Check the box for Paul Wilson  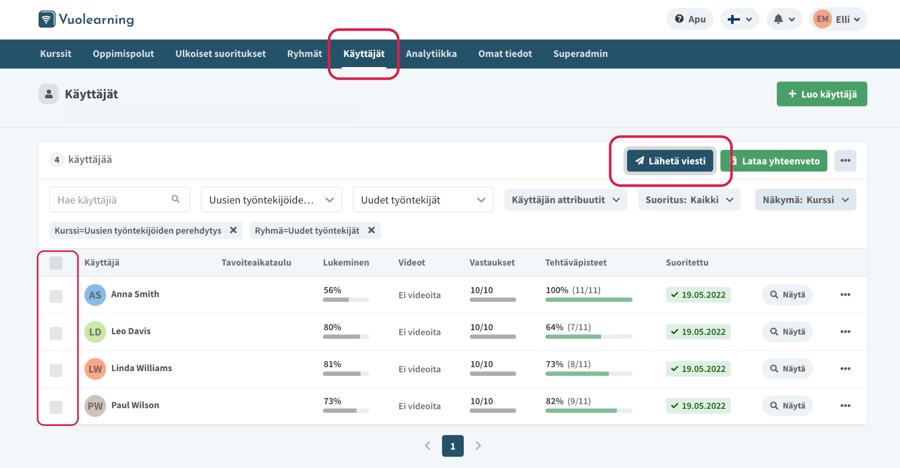click(56, 407)
